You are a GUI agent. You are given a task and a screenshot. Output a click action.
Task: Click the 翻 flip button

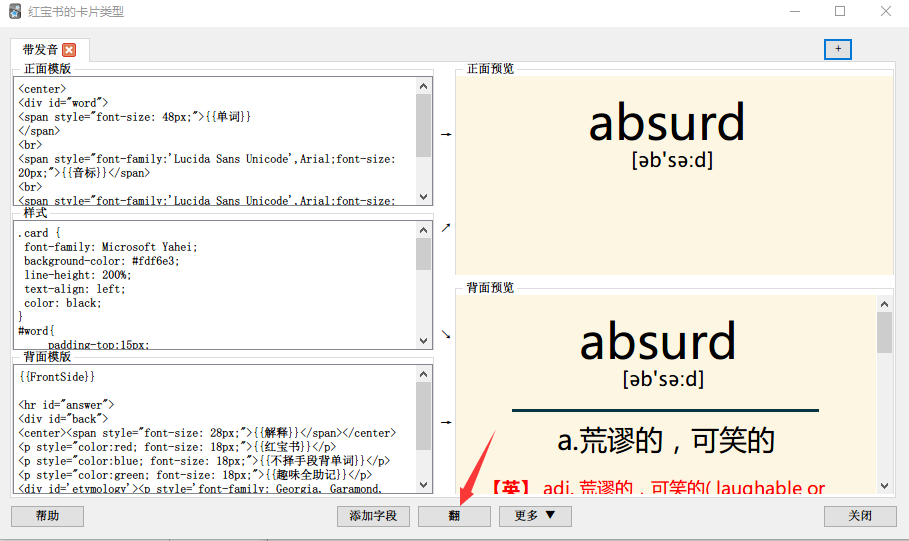tap(454, 516)
